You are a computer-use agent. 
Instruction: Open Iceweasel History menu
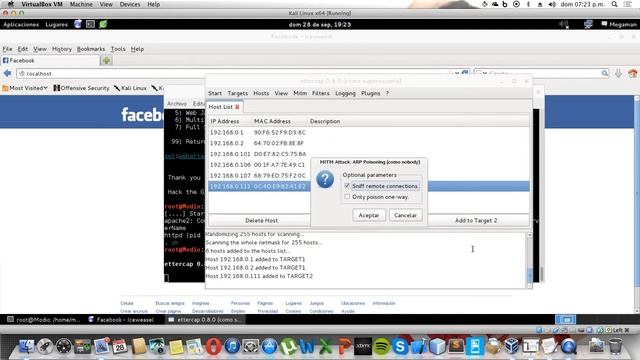click(x=62, y=49)
